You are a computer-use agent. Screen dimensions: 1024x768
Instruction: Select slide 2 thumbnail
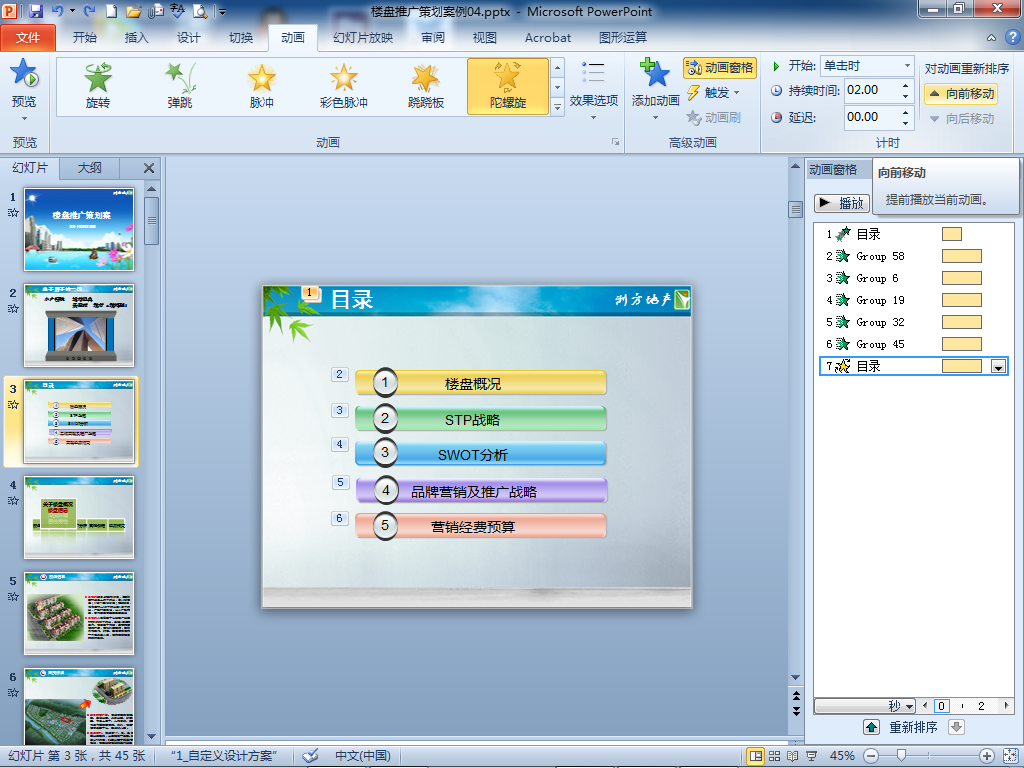pos(79,325)
